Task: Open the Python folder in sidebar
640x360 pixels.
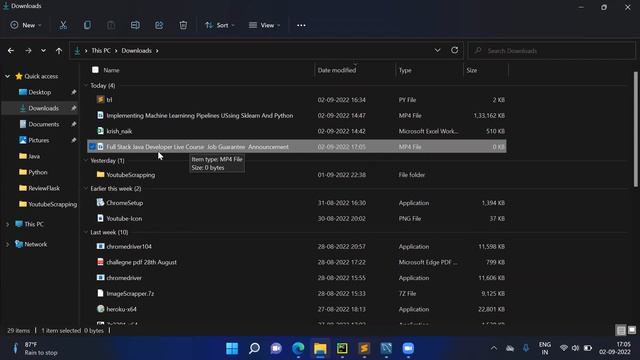Action: pos(38,172)
